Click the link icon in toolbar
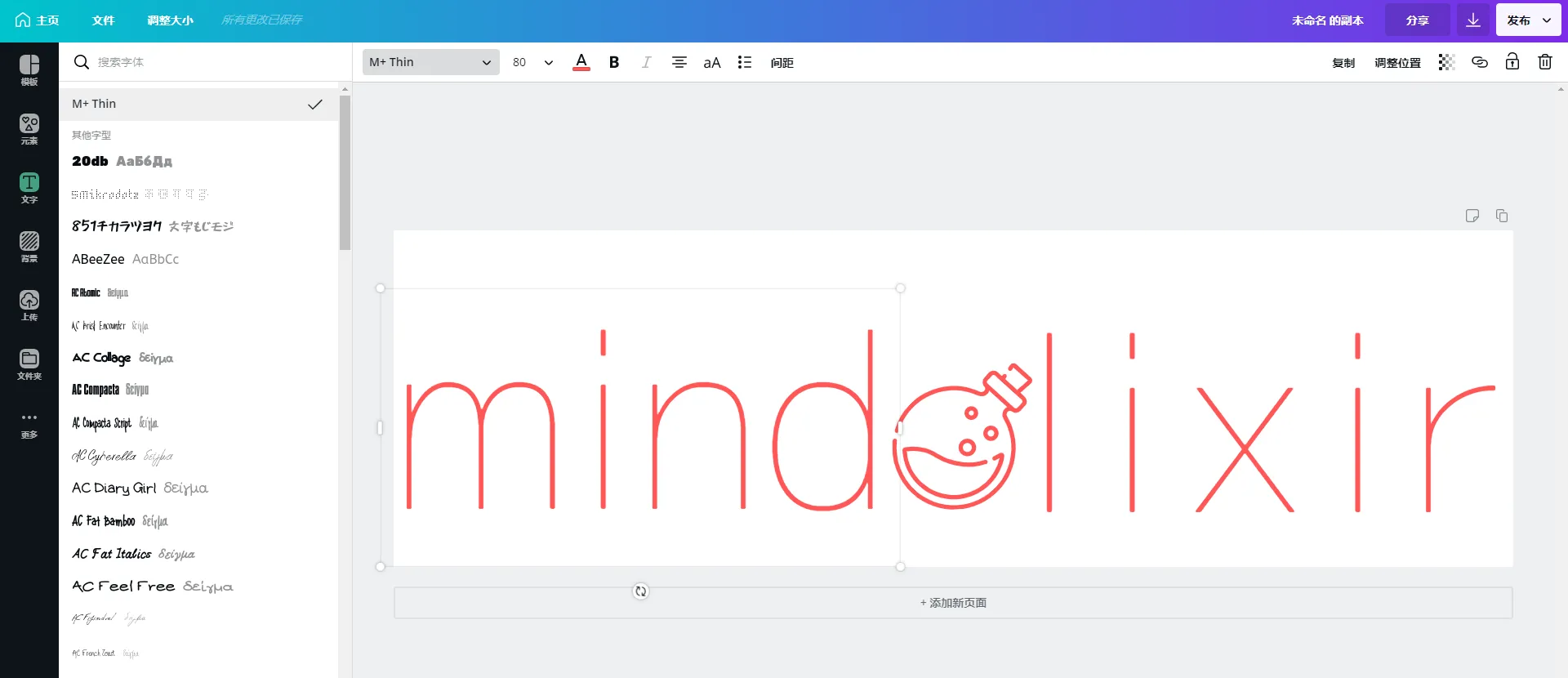This screenshot has height=678, width=1568. (x=1479, y=62)
